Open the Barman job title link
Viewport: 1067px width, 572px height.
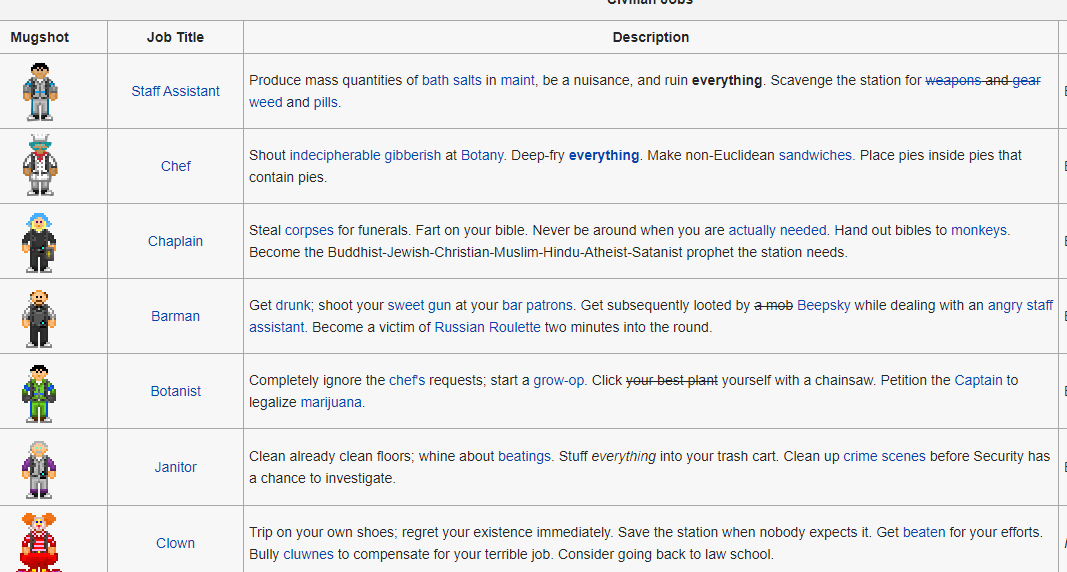pyautogui.click(x=176, y=316)
